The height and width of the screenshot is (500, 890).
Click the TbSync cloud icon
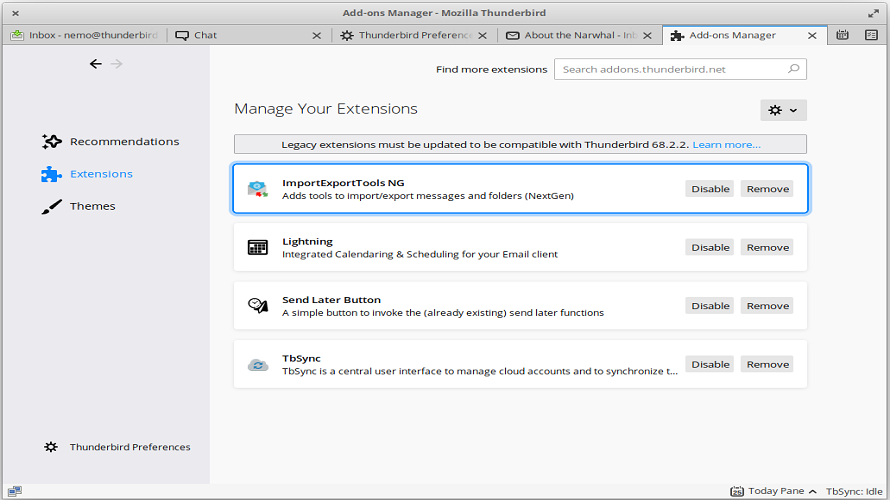(258, 365)
